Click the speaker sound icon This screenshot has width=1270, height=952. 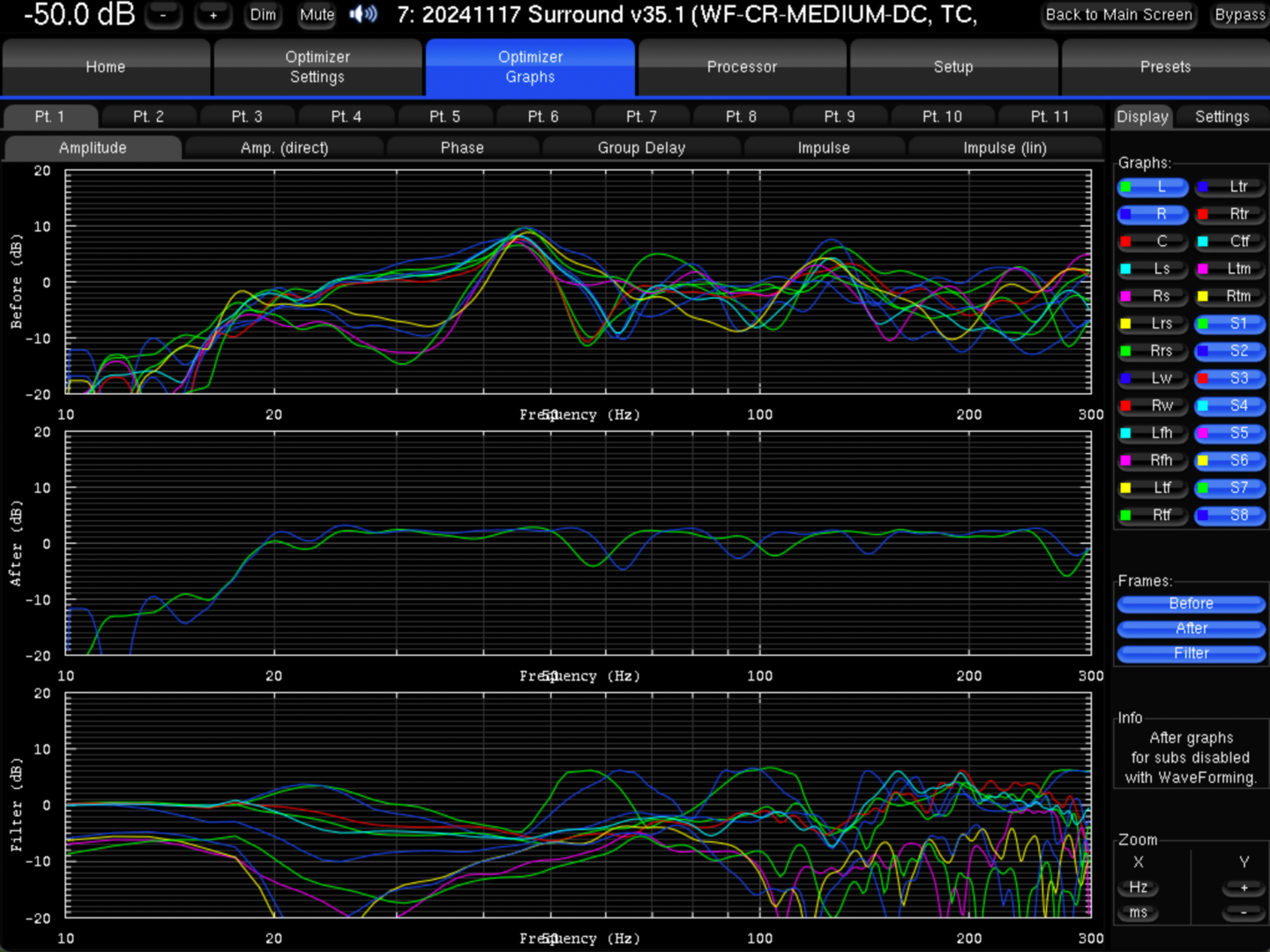(362, 14)
